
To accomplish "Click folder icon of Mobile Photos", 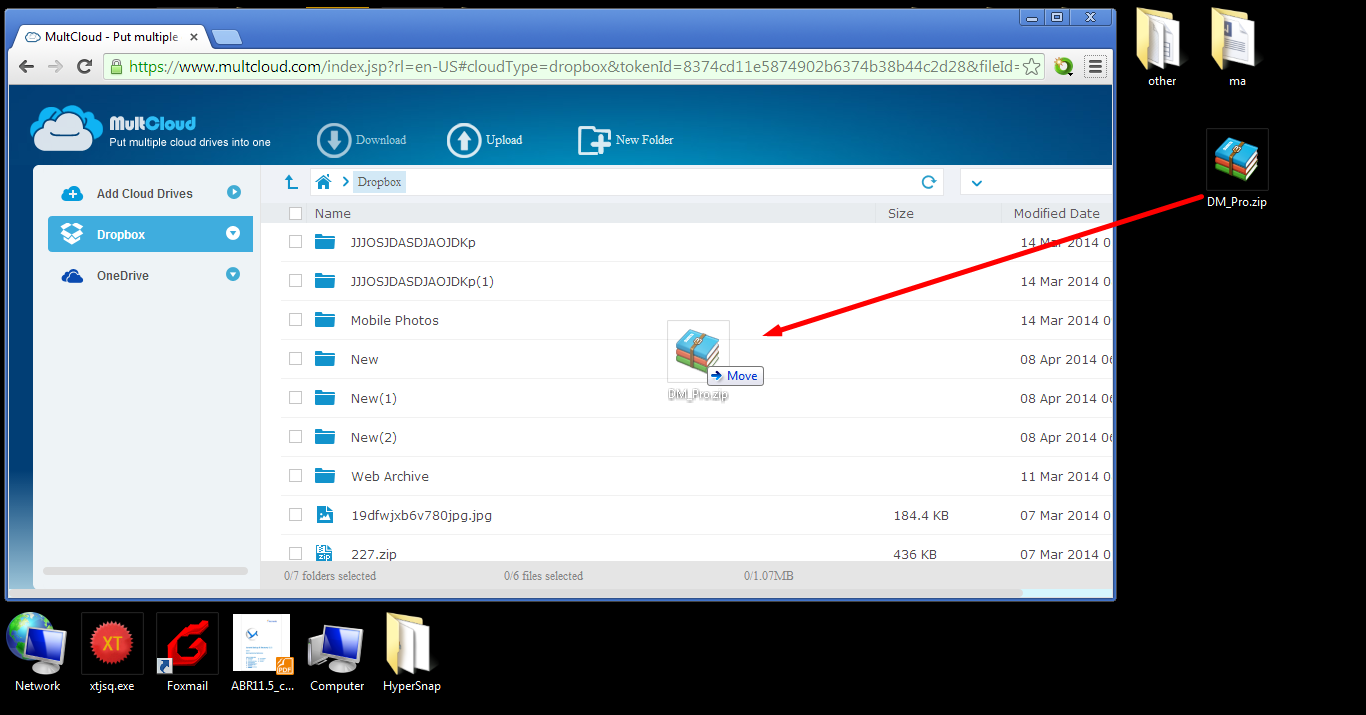I will (x=324, y=320).
